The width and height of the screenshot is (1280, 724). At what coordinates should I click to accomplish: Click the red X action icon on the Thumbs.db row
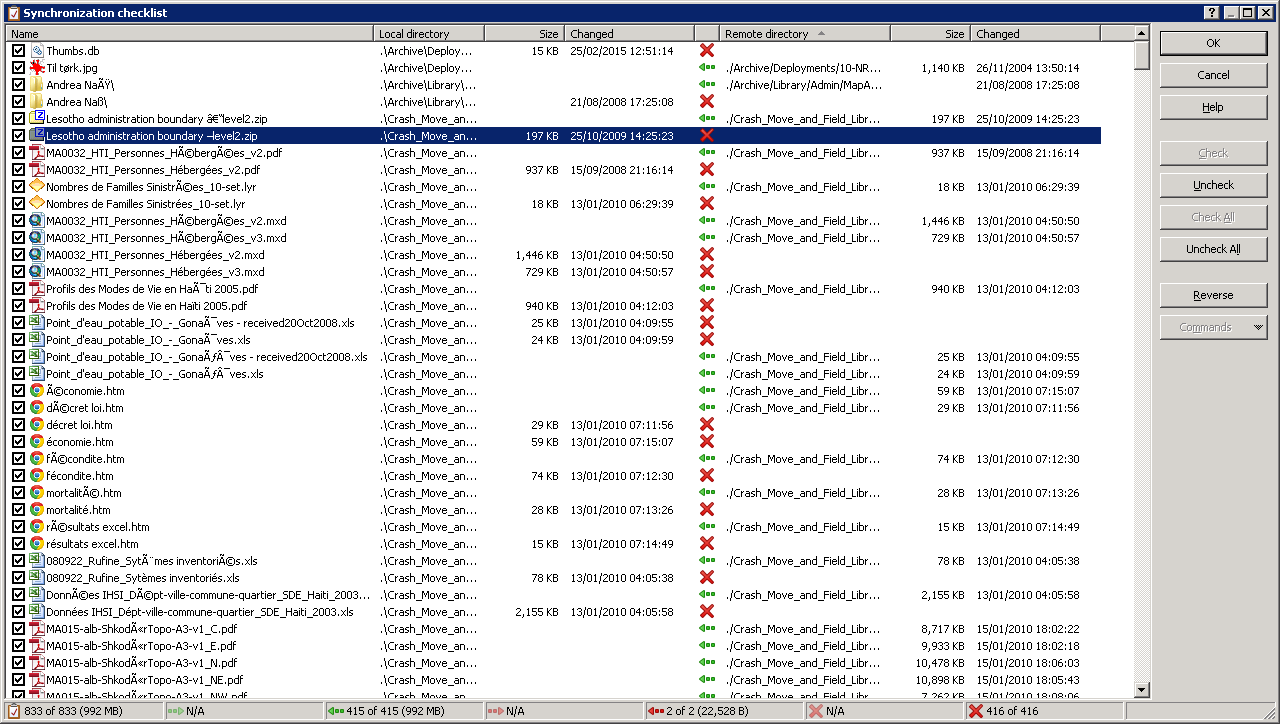[x=707, y=49]
